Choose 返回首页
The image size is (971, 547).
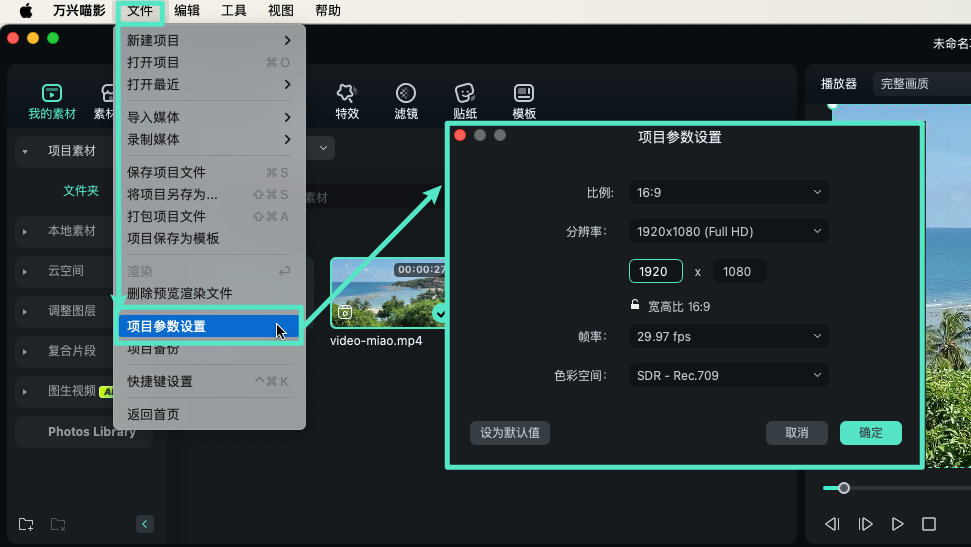209,414
